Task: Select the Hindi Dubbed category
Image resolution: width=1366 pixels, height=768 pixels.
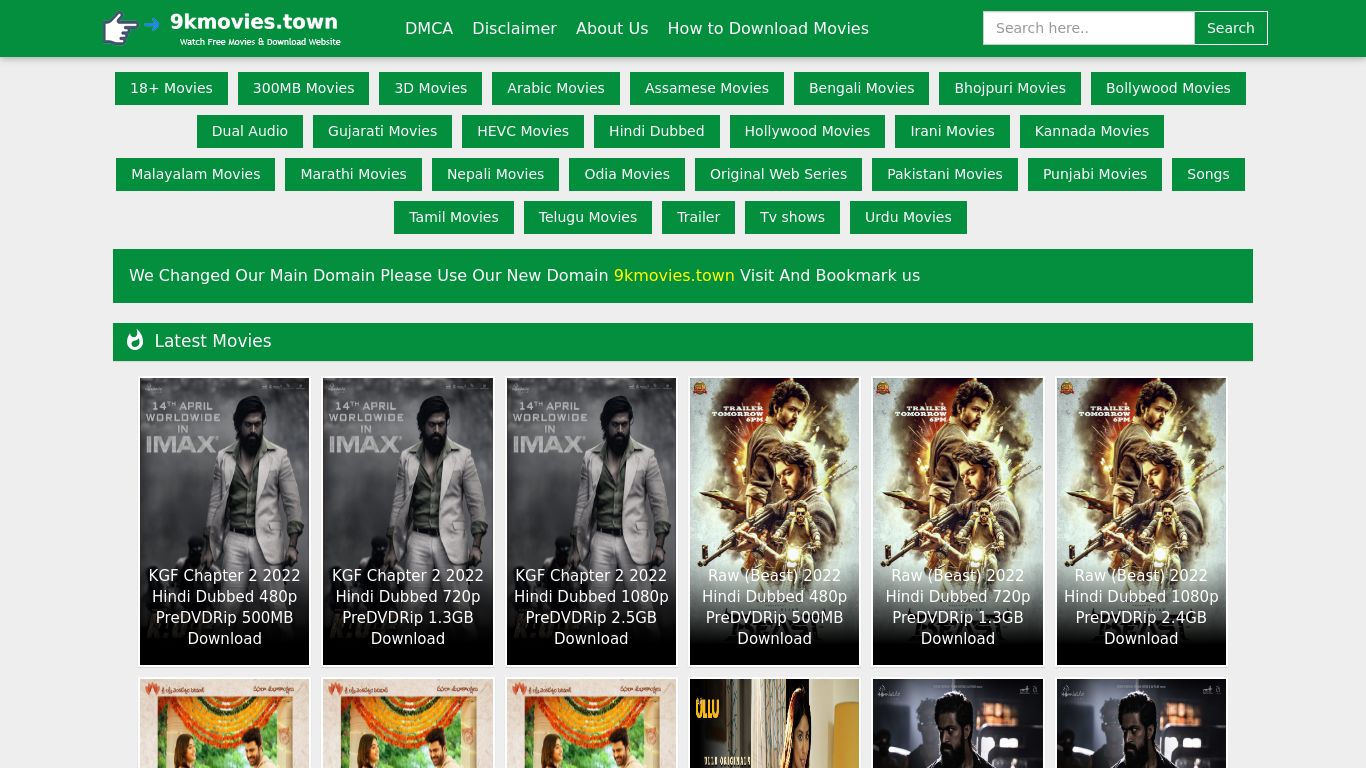Action: click(x=656, y=131)
